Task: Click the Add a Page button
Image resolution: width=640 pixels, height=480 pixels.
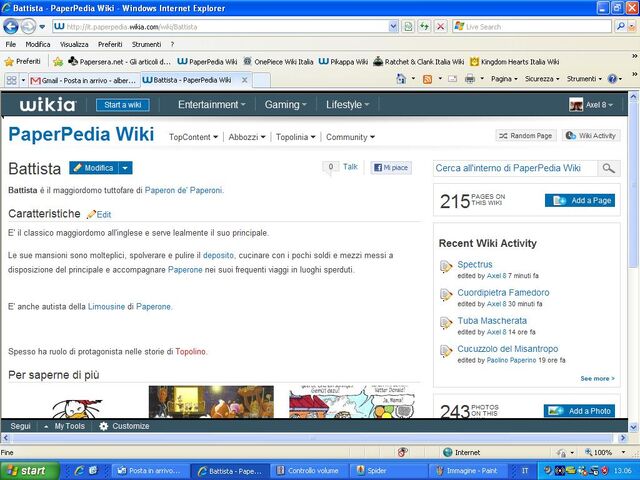Action: point(580,200)
